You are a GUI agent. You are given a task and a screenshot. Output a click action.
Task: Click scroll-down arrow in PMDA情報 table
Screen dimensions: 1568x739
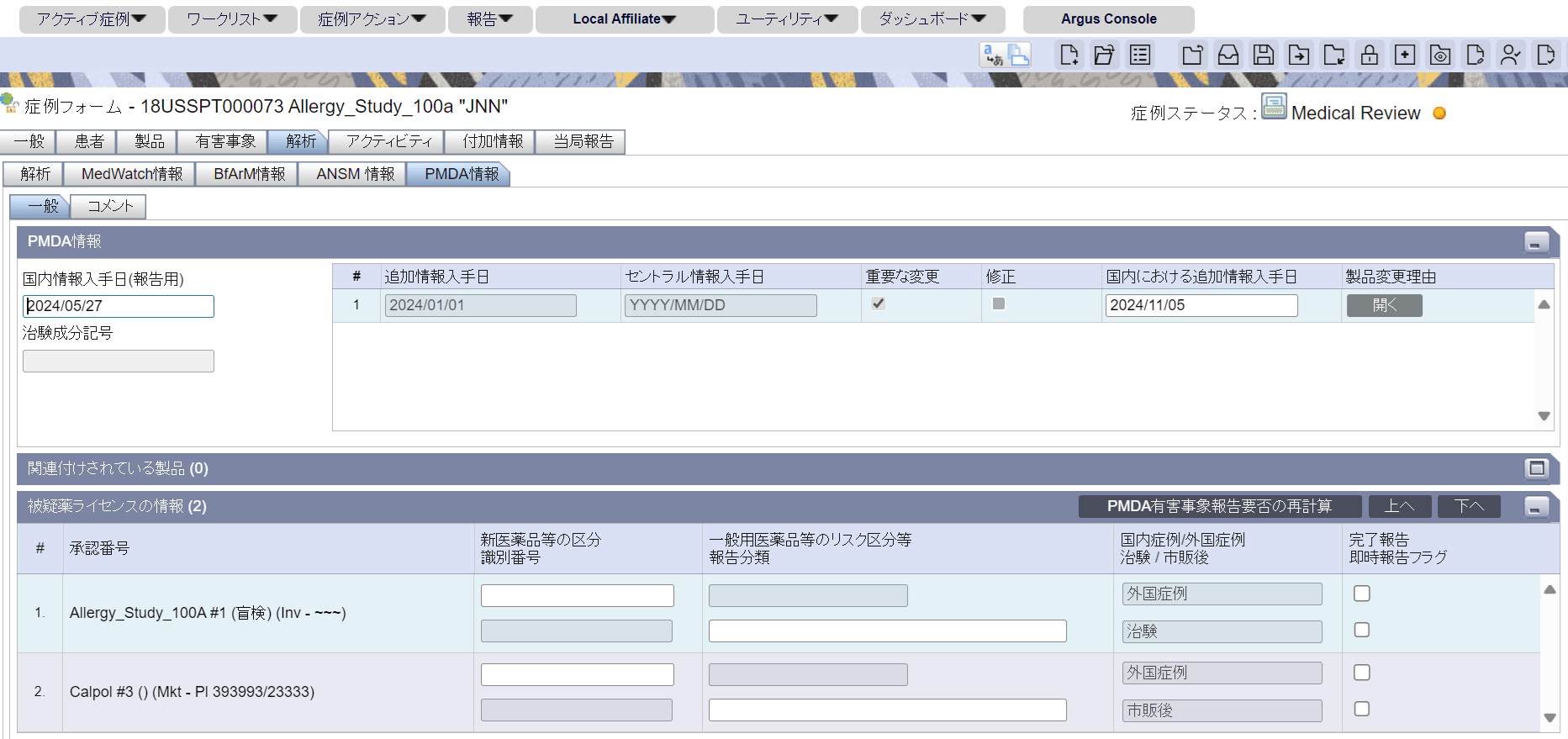(1544, 416)
